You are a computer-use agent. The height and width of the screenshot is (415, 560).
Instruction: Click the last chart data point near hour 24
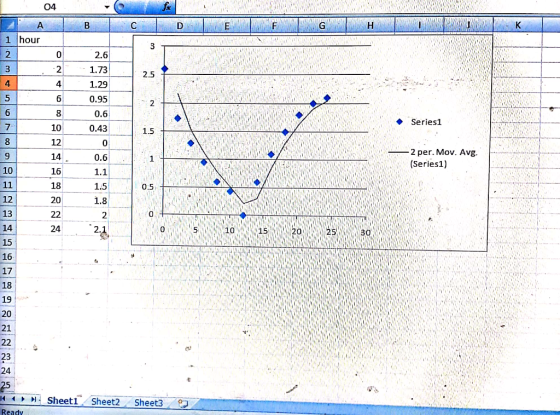coord(327,98)
